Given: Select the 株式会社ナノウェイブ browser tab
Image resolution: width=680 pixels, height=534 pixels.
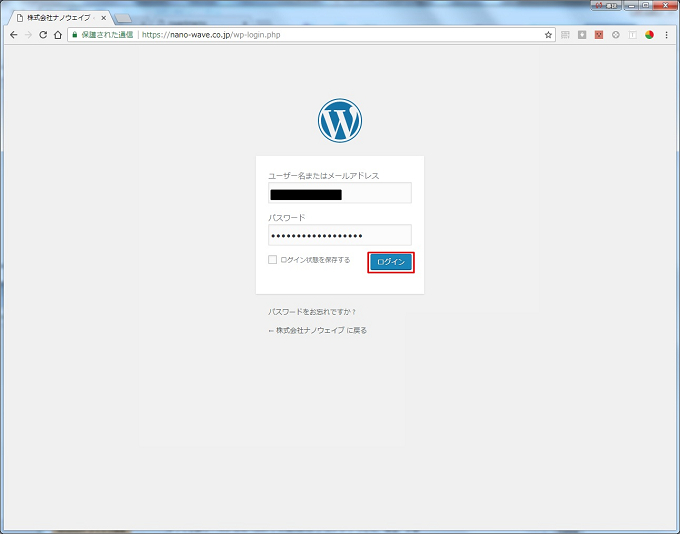Looking at the screenshot, I should pyautogui.click(x=61, y=18).
